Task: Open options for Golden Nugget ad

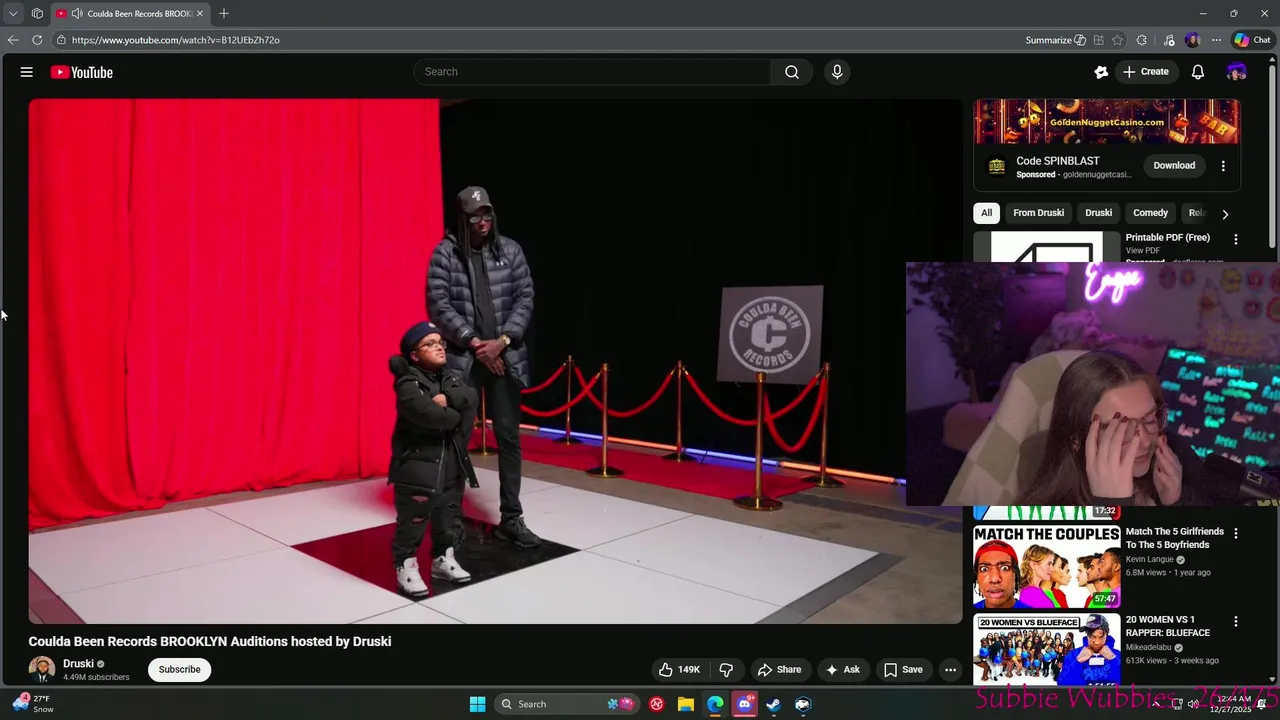Action: [x=1223, y=166]
